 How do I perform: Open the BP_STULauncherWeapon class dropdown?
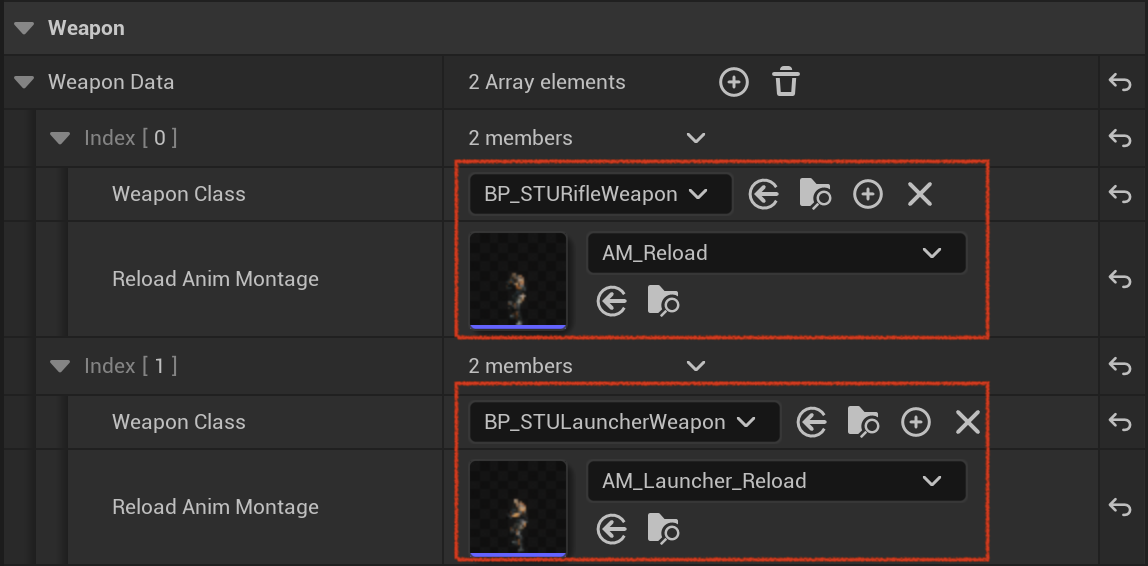(625, 422)
